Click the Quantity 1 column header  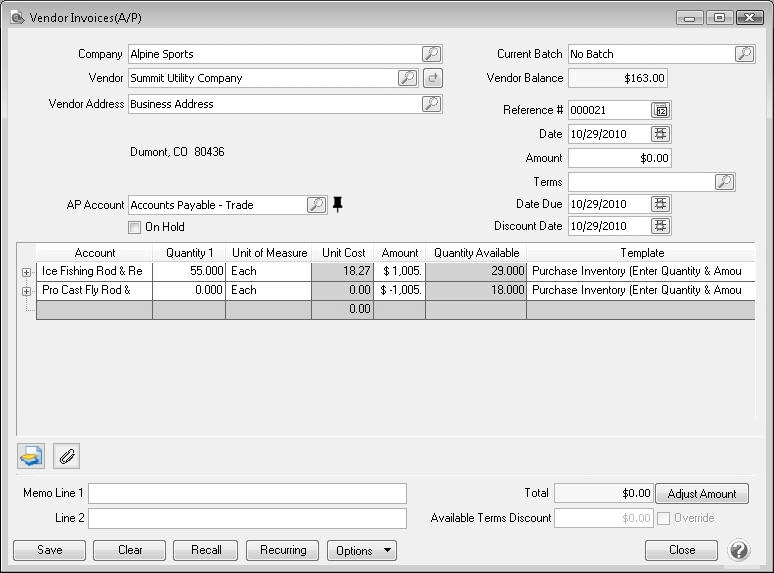tap(189, 253)
